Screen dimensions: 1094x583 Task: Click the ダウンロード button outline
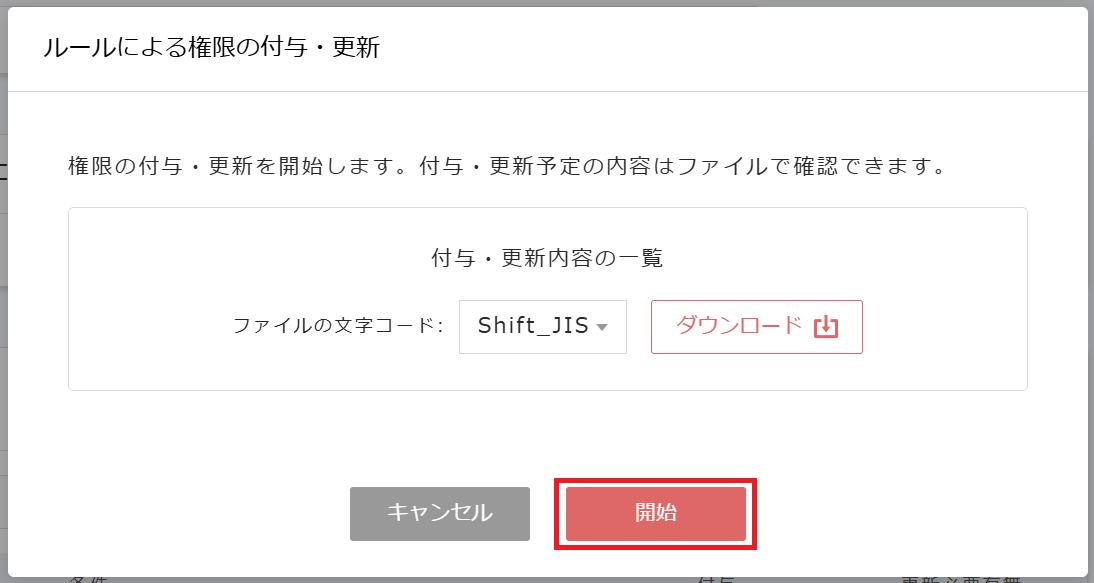coord(757,326)
